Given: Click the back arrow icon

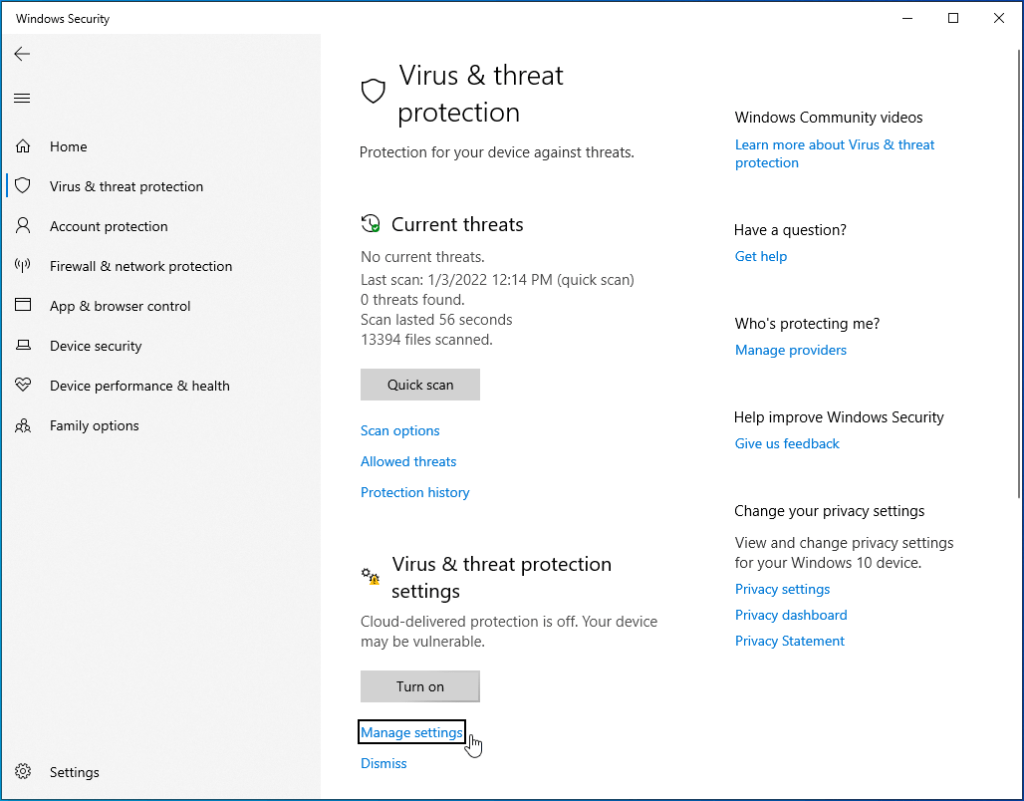Looking at the screenshot, I should coord(22,54).
